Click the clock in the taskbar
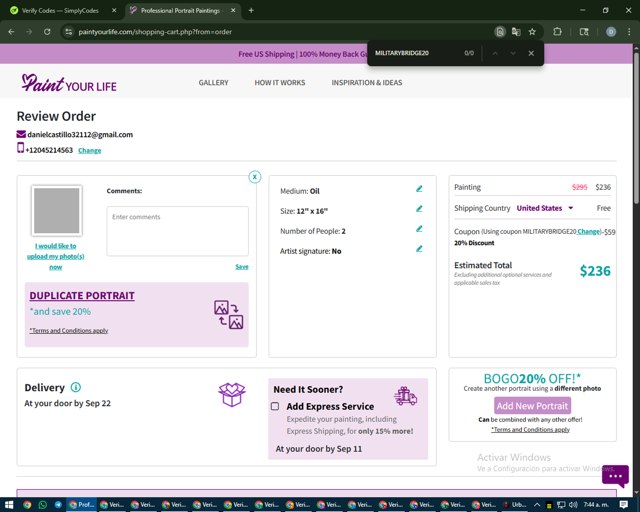This screenshot has width=640, height=512. (596, 505)
